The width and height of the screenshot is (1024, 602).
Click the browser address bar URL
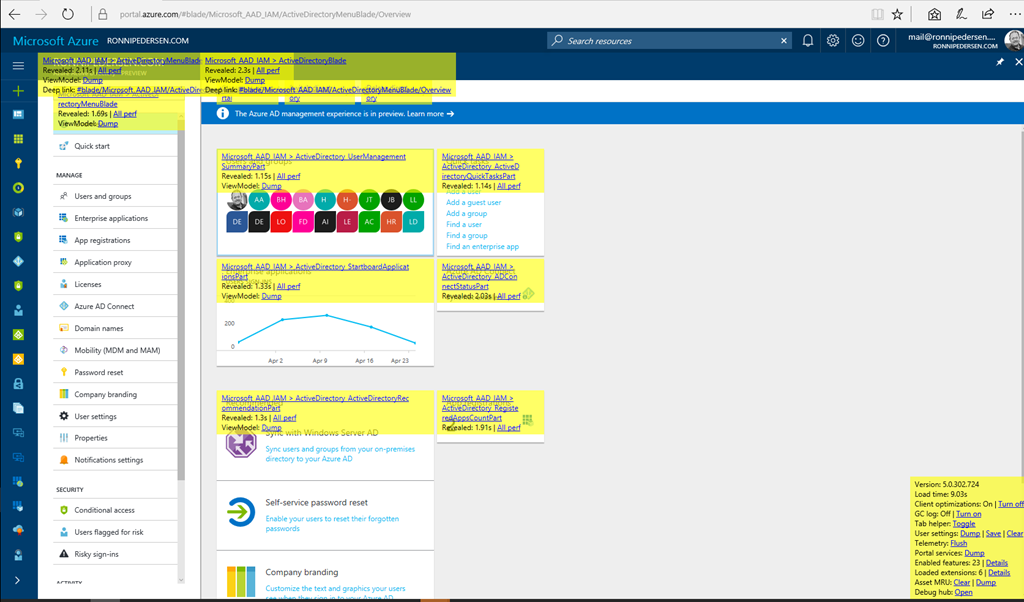265,14
